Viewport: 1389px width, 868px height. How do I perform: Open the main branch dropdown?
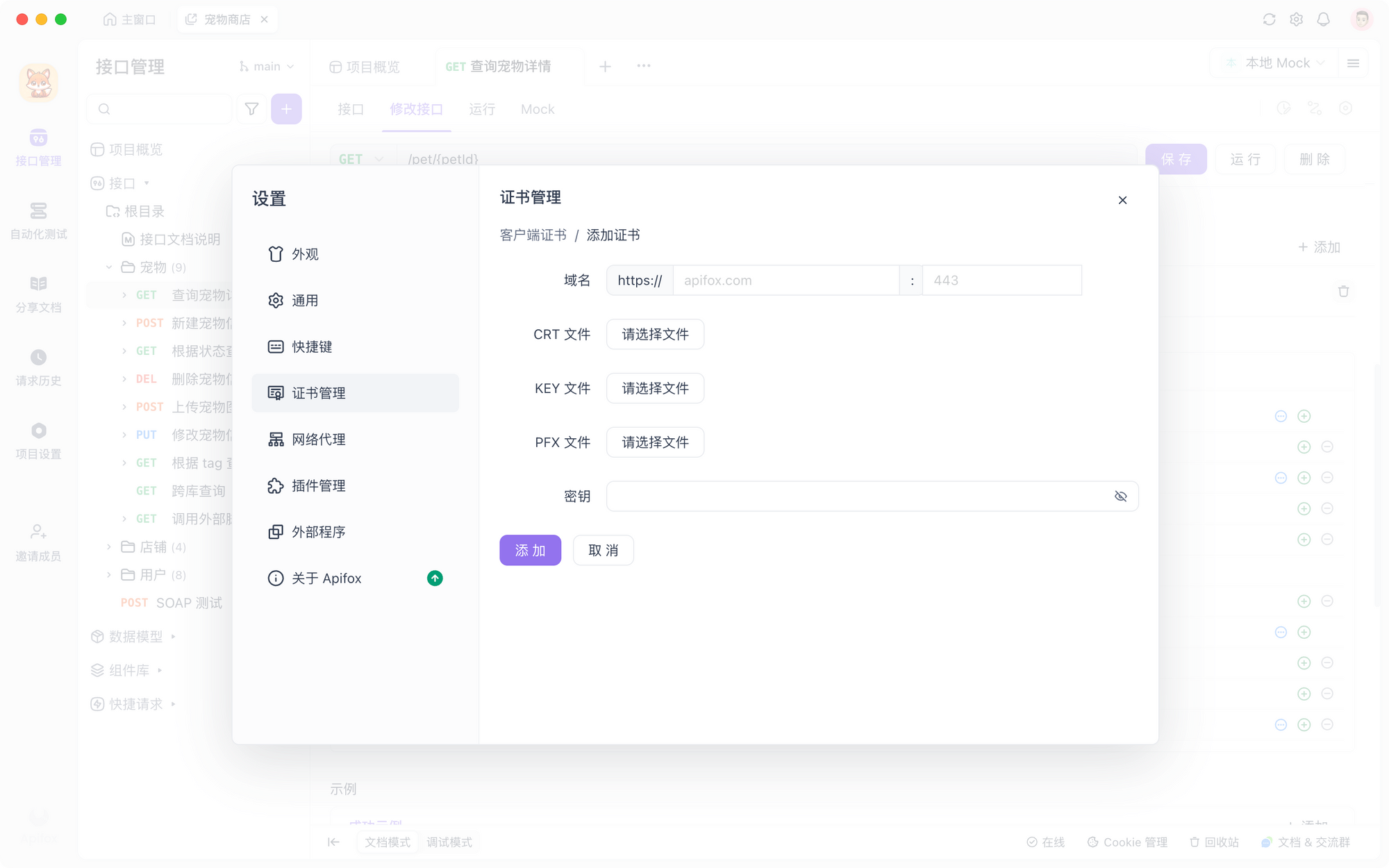(x=267, y=67)
